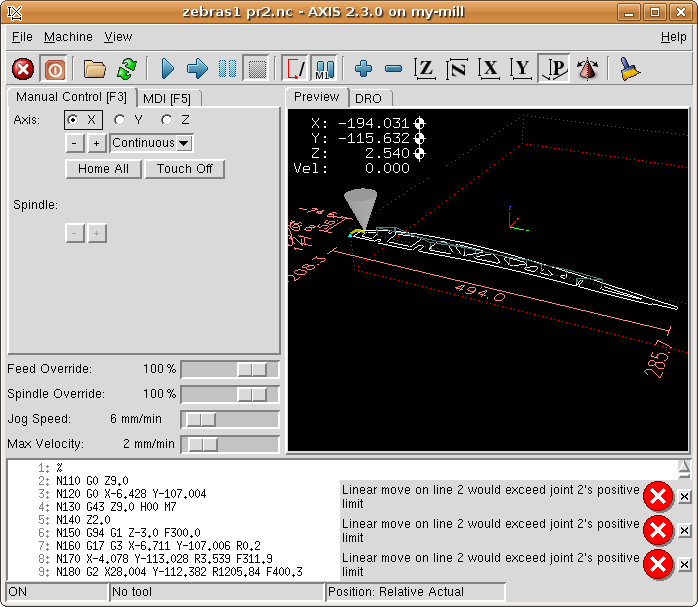The image size is (698, 607).
Task: Toggle machine power button
Action: point(54,69)
